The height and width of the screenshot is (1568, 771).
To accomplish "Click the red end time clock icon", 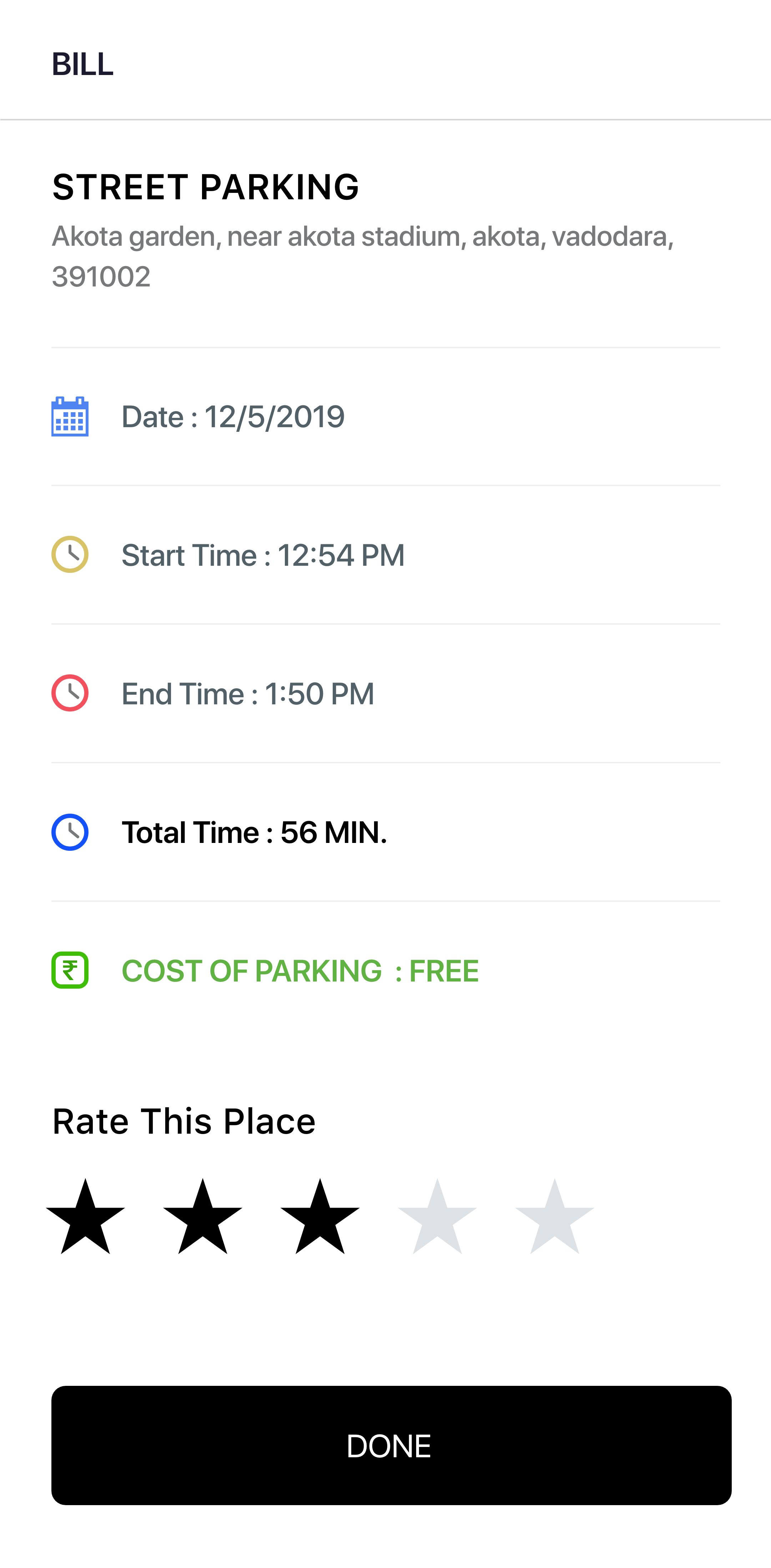I will [70, 693].
